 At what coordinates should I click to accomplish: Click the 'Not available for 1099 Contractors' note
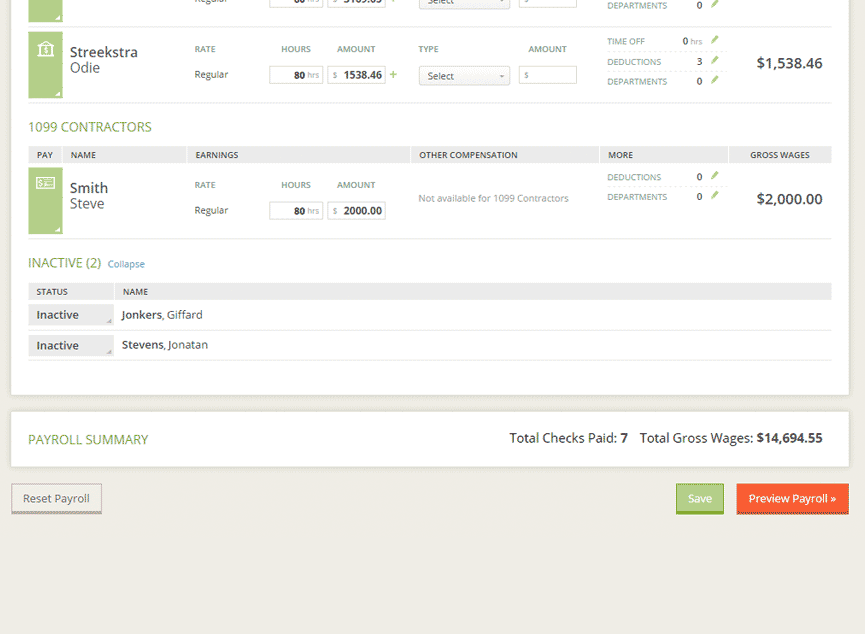(x=493, y=198)
